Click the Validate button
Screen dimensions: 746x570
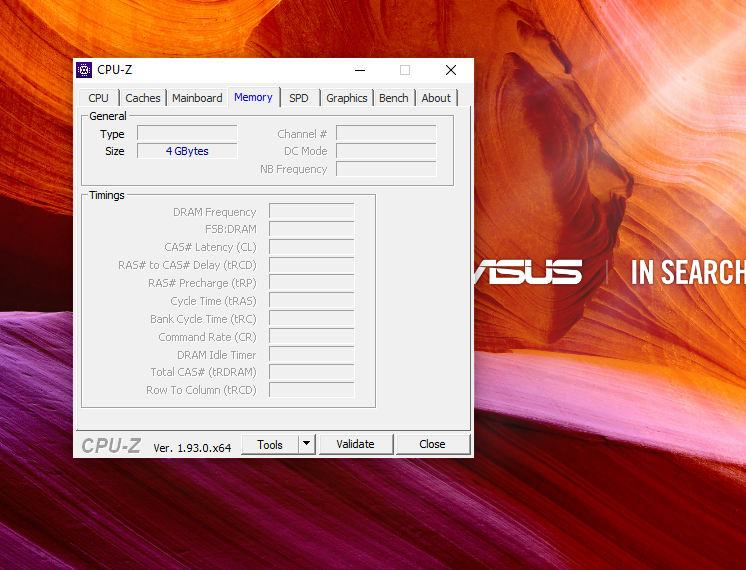coord(355,444)
